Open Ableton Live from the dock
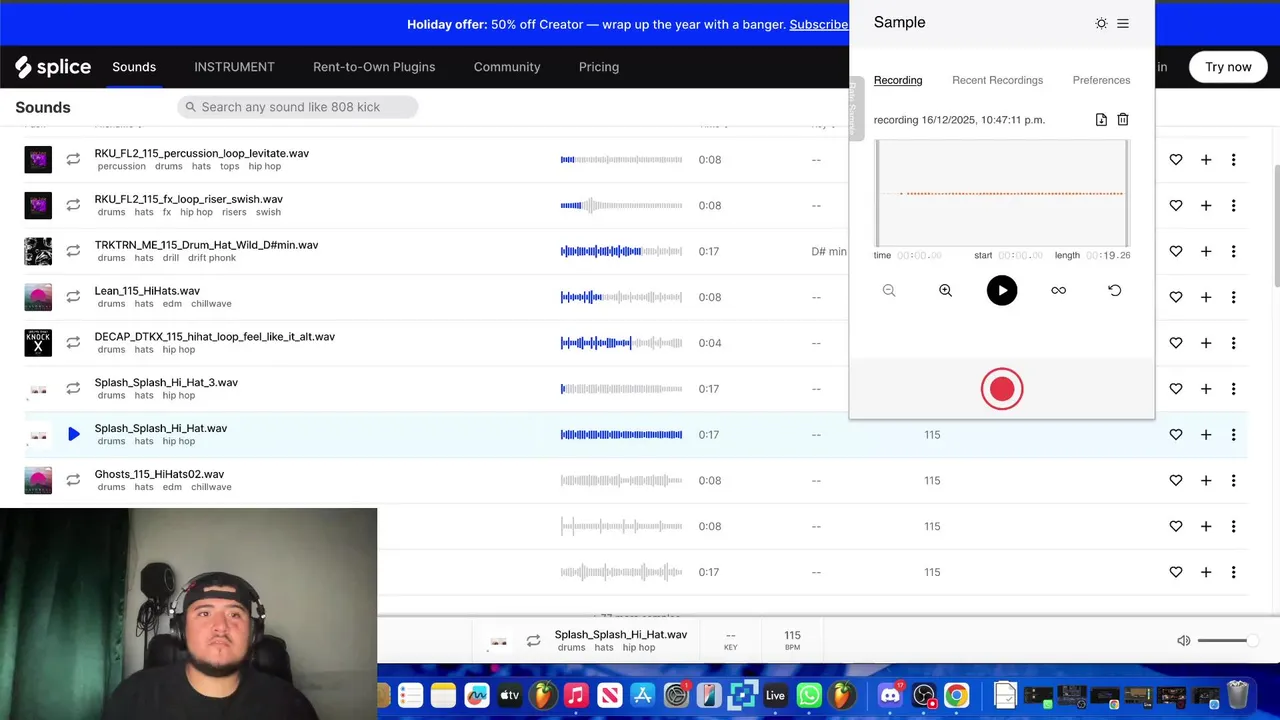The height and width of the screenshot is (720, 1280). point(775,695)
